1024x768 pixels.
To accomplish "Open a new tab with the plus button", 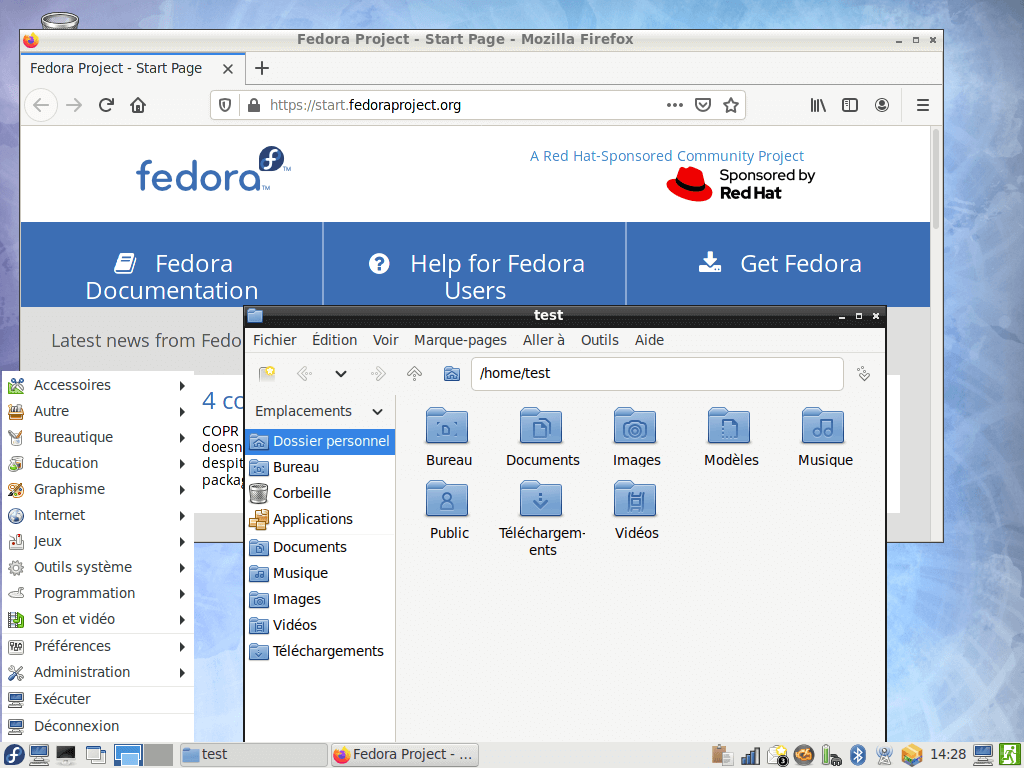I will tap(262, 68).
